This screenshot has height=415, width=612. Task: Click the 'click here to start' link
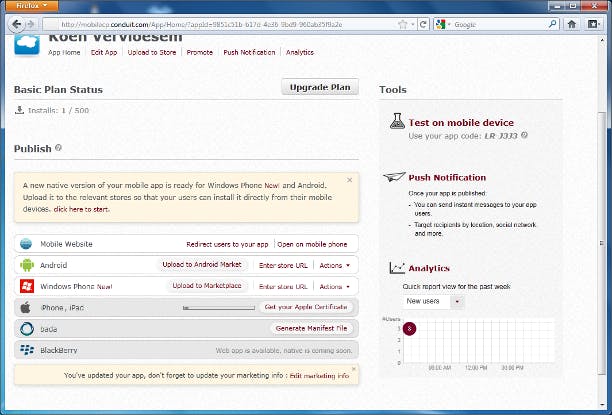81,209
